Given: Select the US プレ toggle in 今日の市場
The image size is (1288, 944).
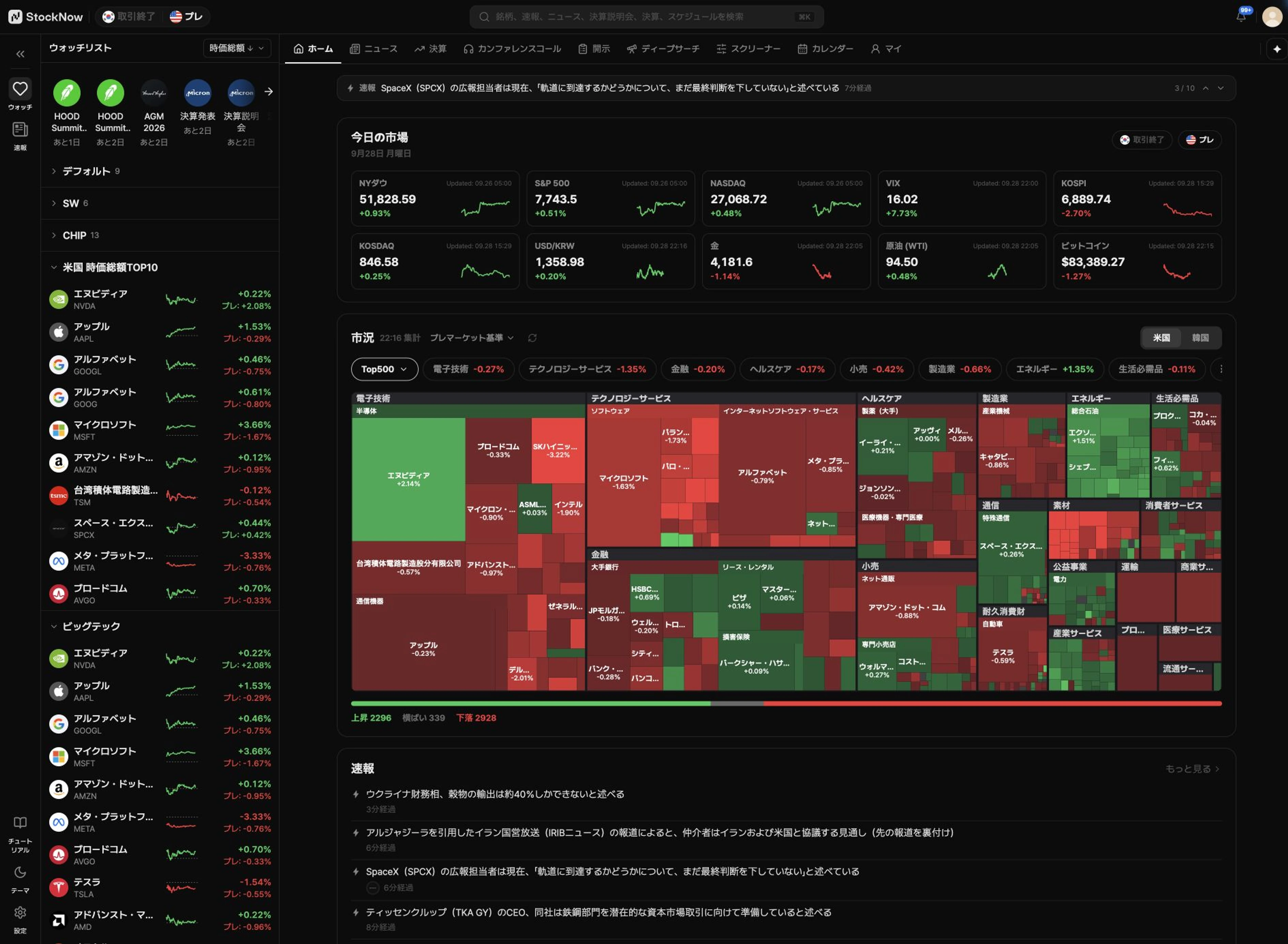Looking at the screenshot, I should pyautogui.click(x=1200, y=139).
